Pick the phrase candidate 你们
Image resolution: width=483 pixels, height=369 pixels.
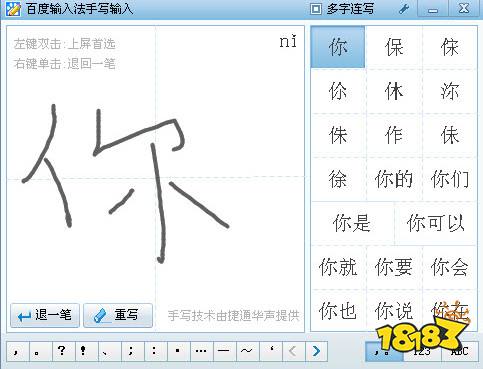(x=449, y=179)
